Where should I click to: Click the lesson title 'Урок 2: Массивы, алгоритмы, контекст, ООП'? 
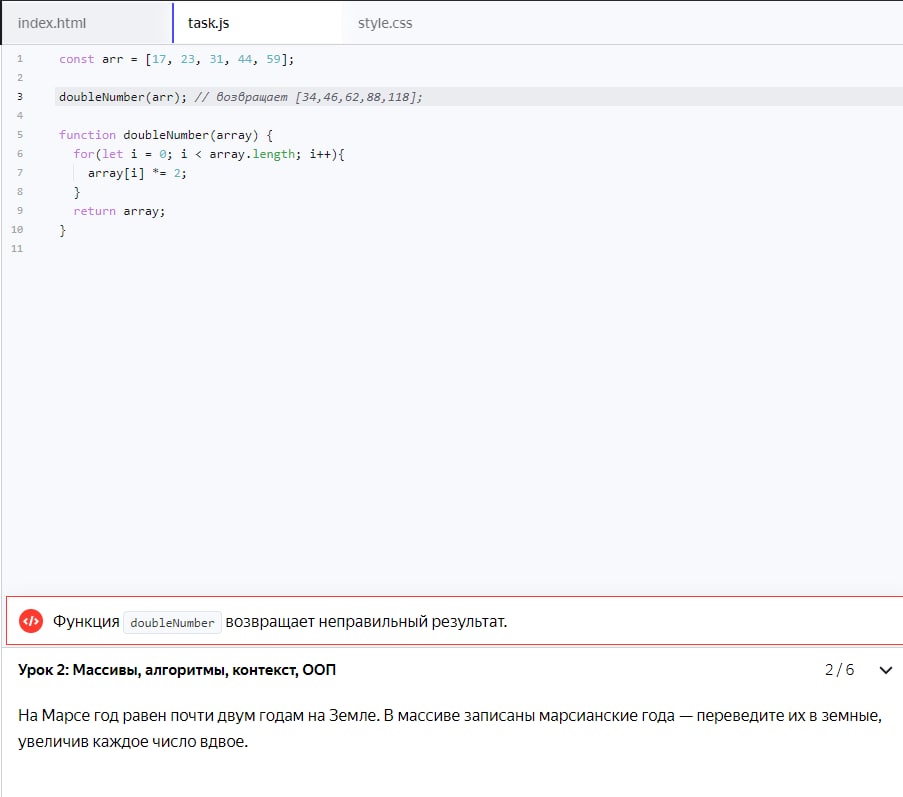(x=177, y=670)
